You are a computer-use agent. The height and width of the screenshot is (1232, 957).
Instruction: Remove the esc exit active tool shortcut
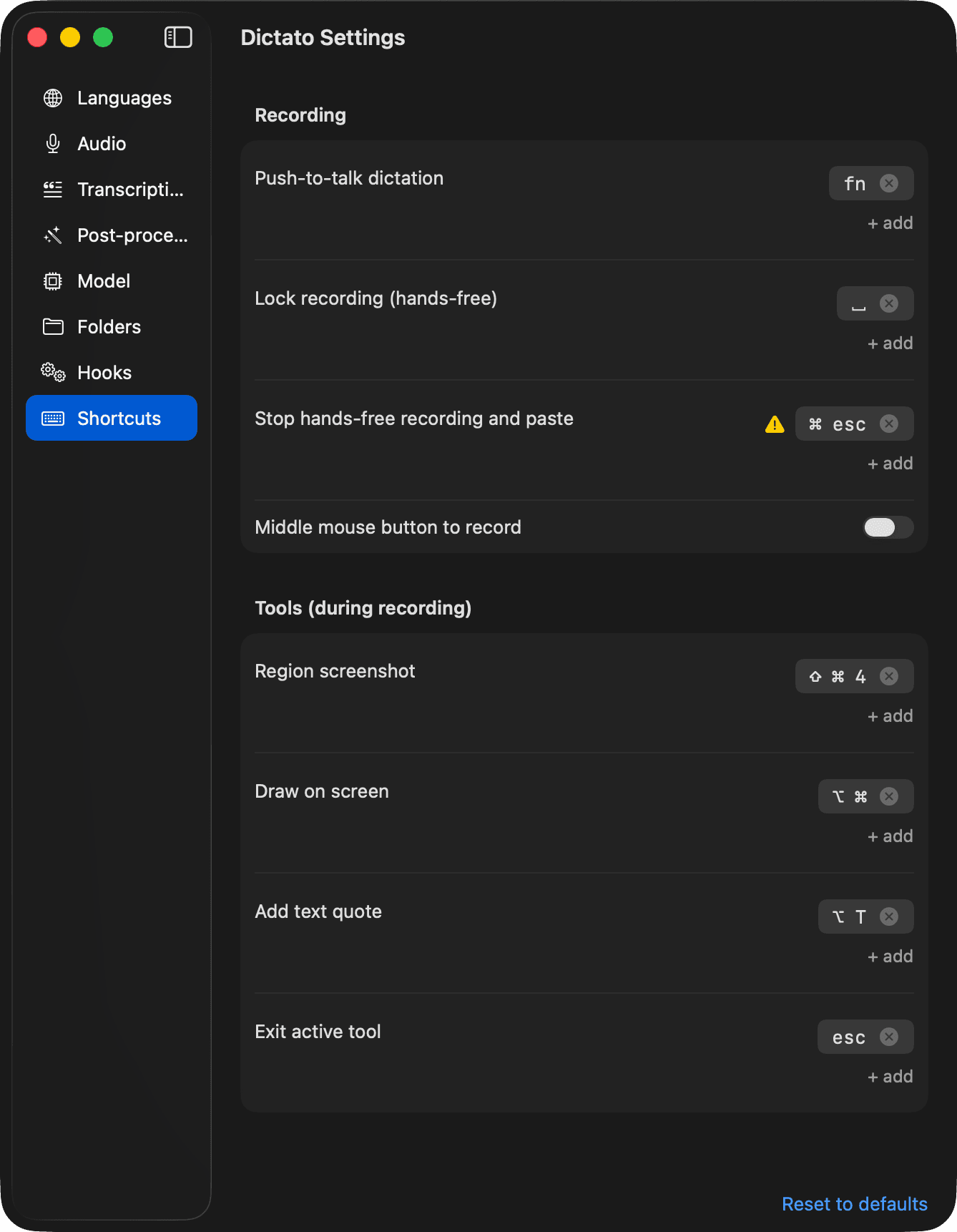(889, 1037)
